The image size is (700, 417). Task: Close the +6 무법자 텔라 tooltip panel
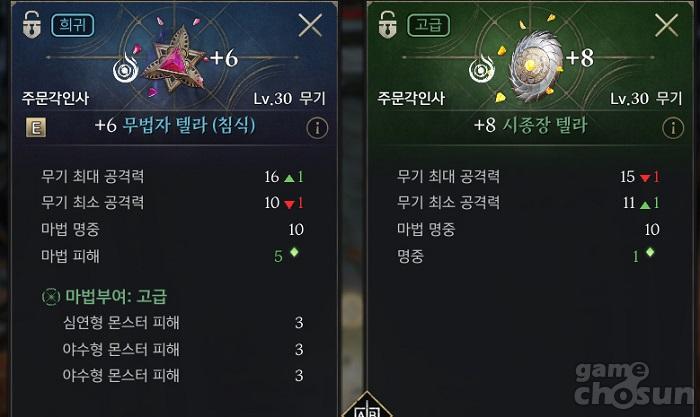click(x=310, y=25)
